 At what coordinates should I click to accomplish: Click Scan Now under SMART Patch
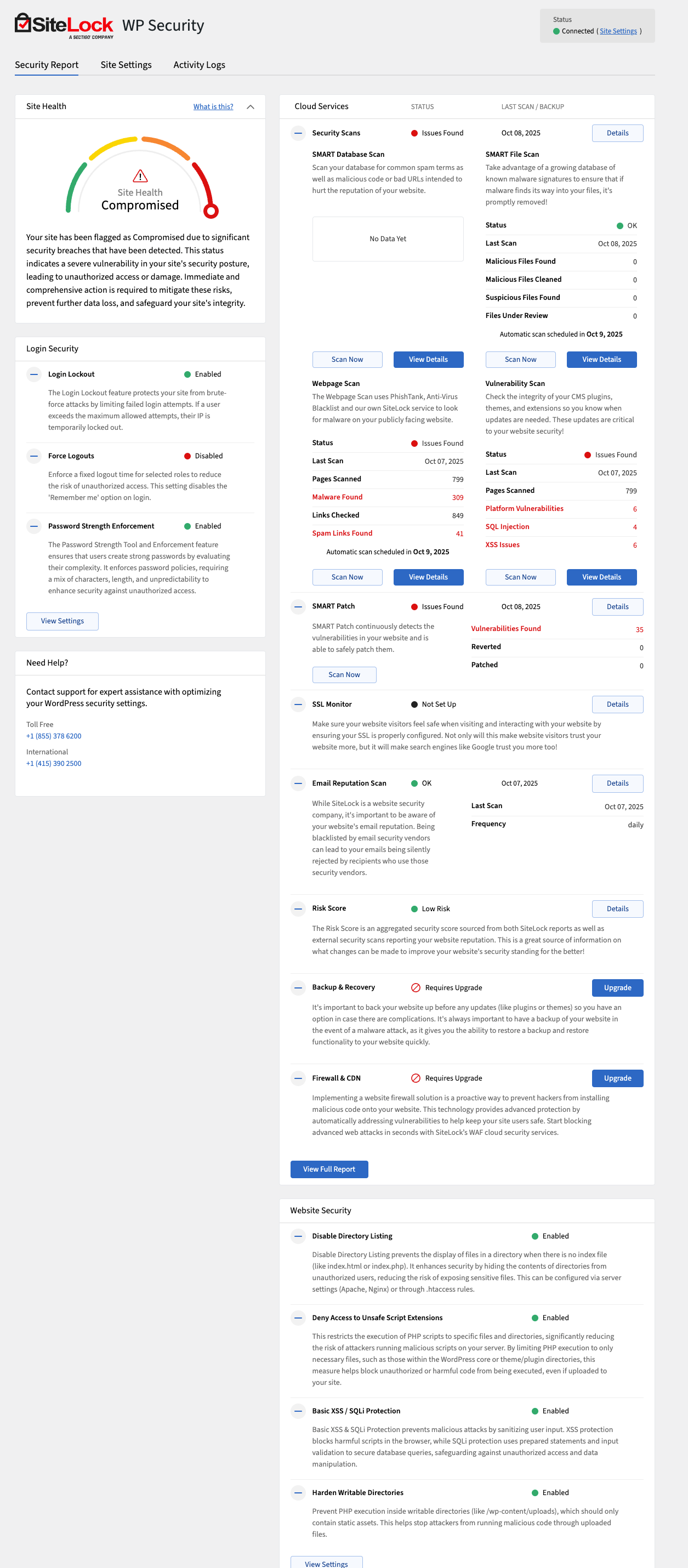(344, 674)
